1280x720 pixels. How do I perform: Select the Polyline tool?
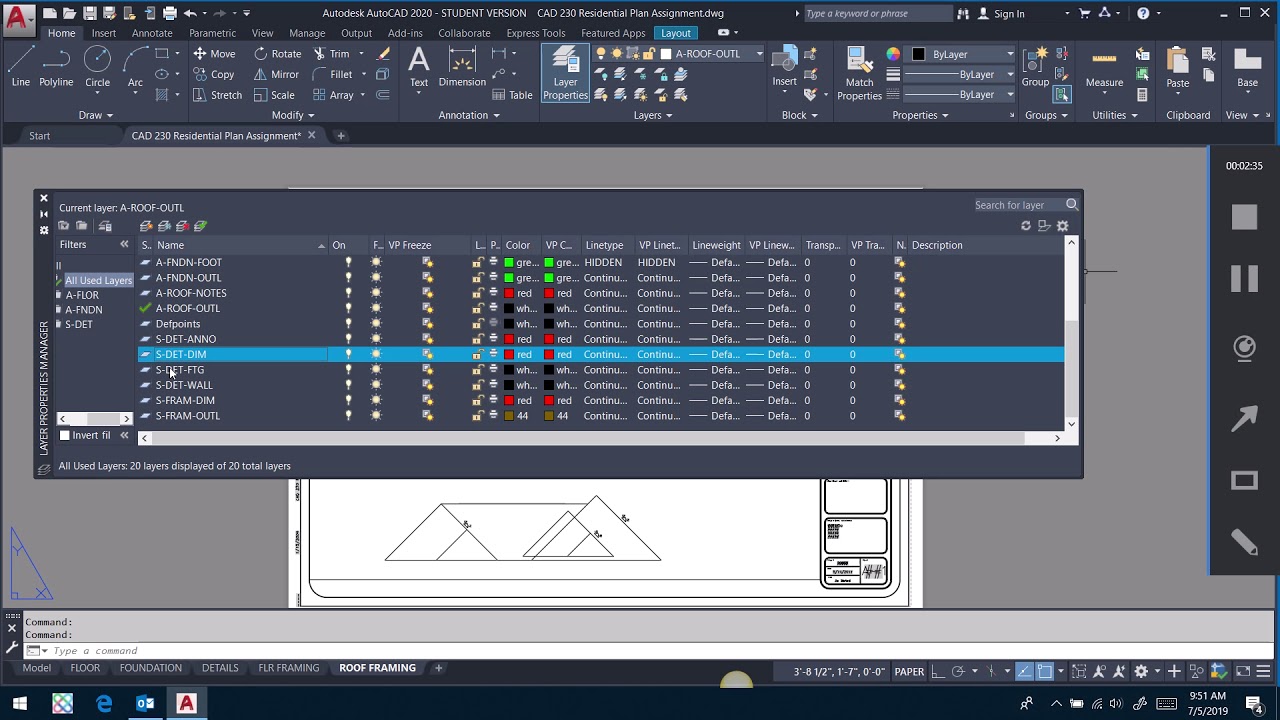pos(56,68)
